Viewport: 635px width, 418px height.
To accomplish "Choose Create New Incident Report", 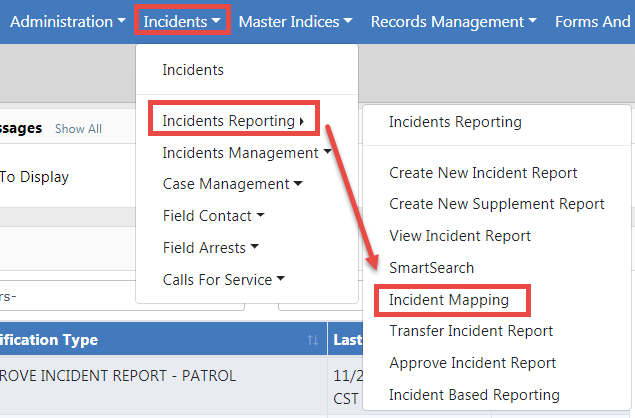I will tap(483, 173).
